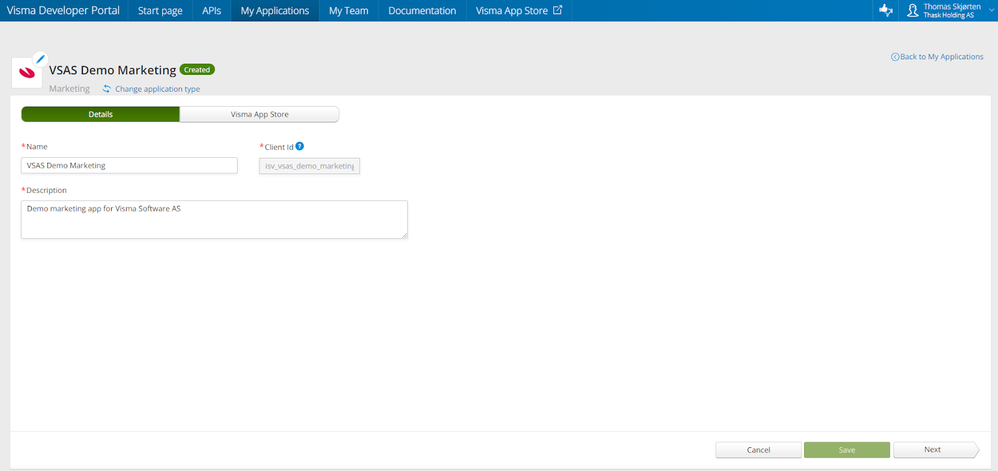998x471 pixels.
Task: Expand the Thomas Skjørten user menu arrow
Action: coord(992,11)
